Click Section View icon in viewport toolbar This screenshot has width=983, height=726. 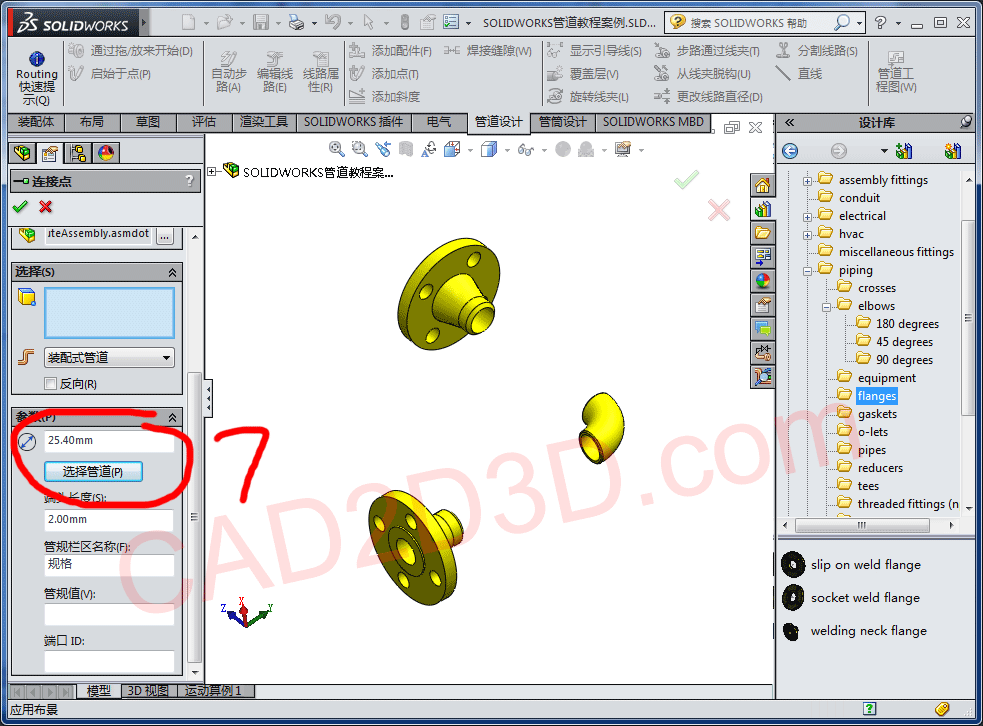[x=406, y=149]
